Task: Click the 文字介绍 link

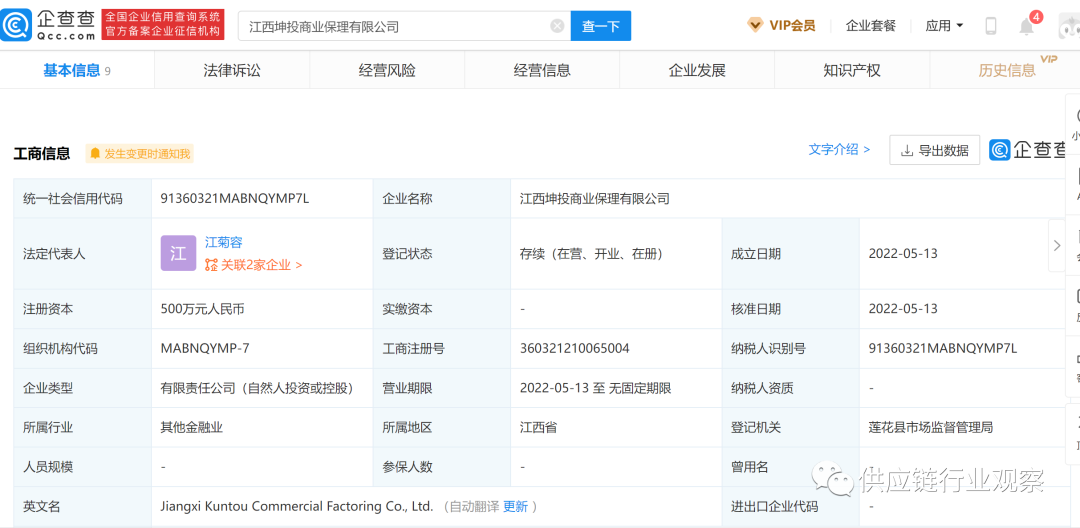Action: click(839, 149)
